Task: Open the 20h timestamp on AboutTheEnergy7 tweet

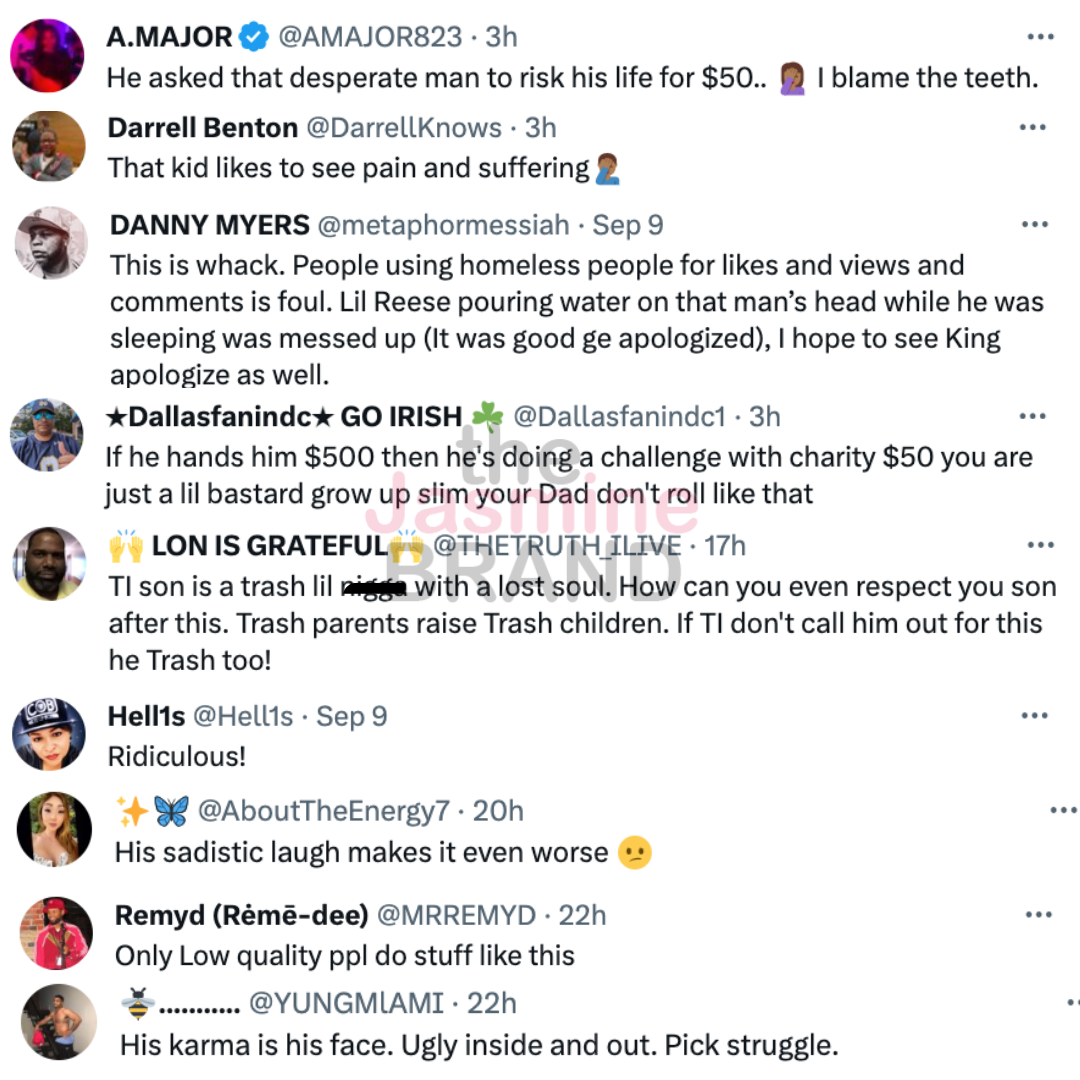Action: coord(498,811)
